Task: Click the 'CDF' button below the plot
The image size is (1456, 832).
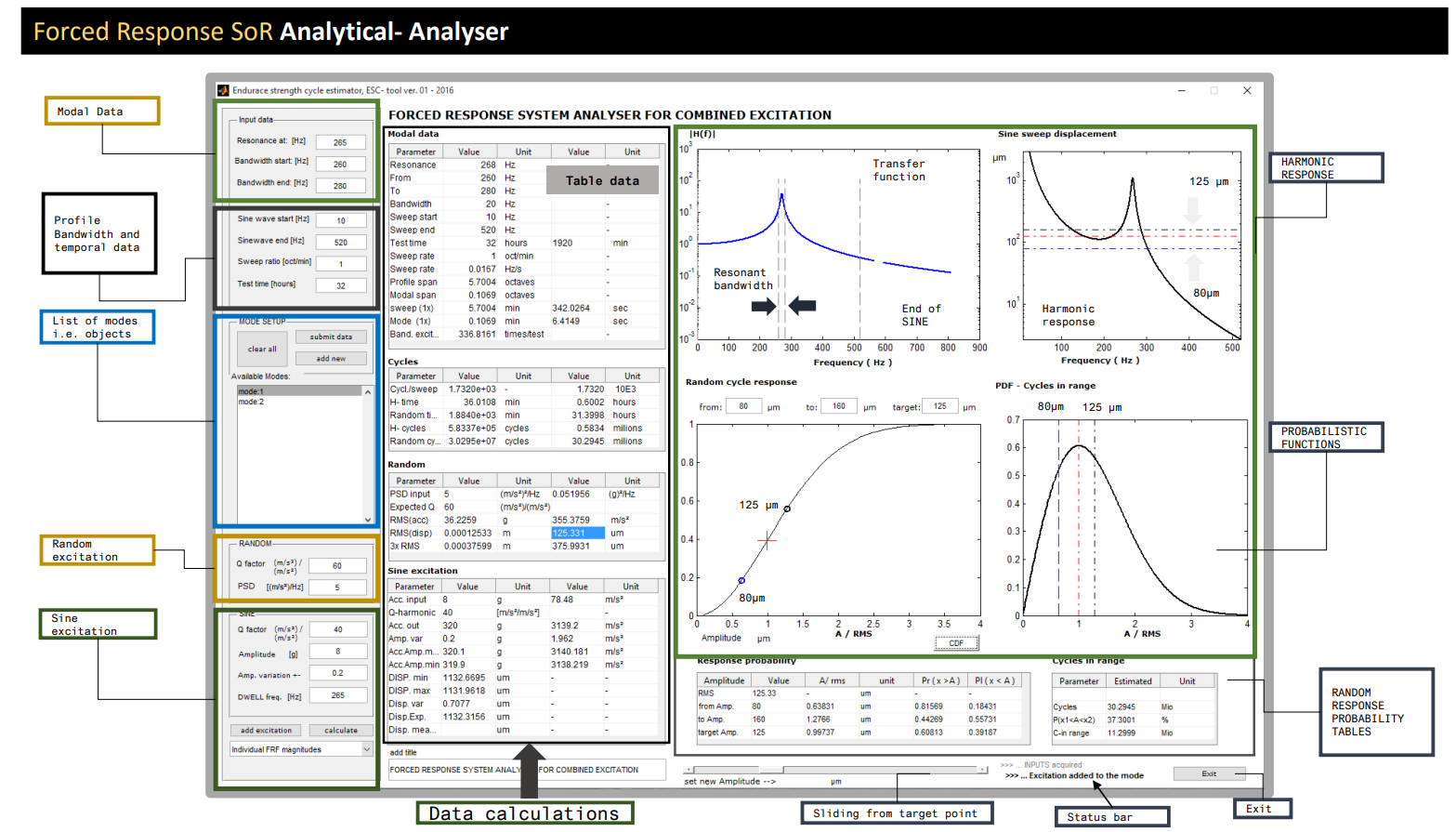Action: (956, 643)
